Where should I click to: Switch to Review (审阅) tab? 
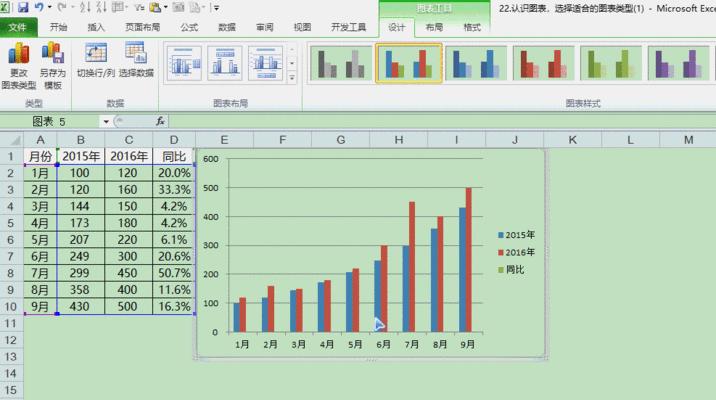265,27
